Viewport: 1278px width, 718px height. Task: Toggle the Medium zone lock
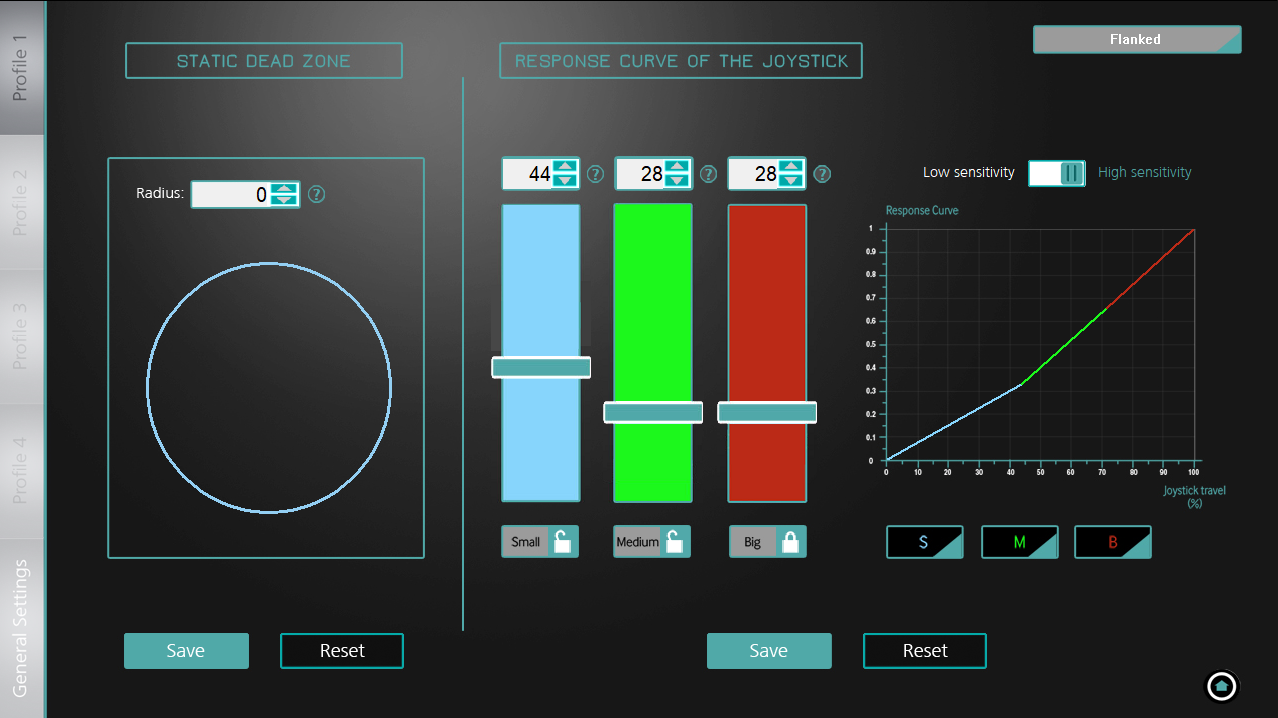coord(676,542)
